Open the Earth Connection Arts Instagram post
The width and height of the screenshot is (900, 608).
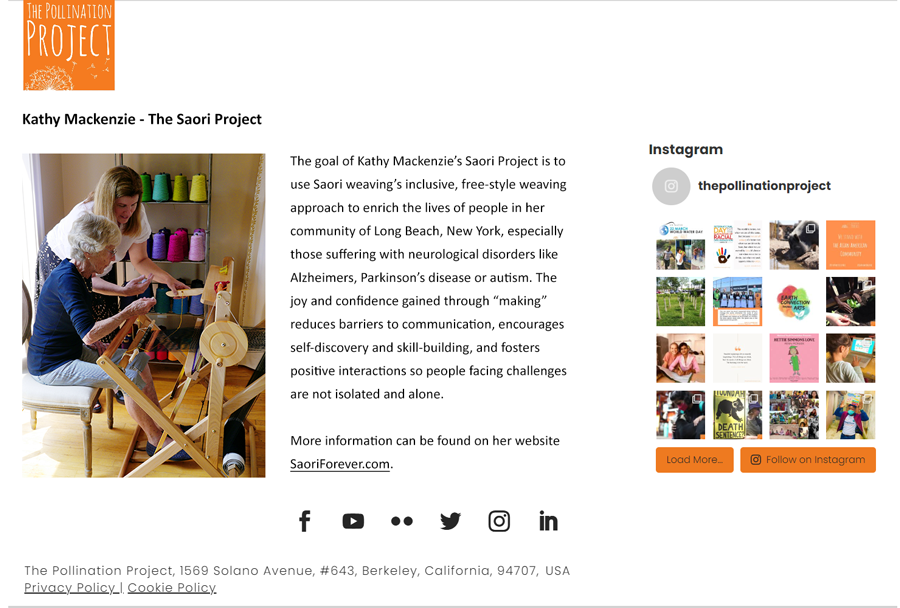794,301
